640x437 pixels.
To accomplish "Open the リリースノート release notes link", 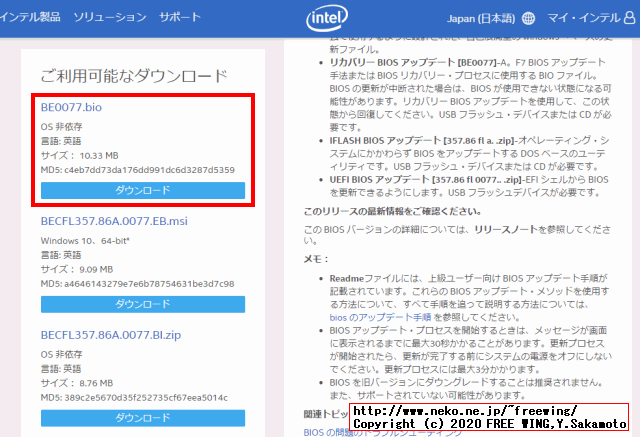I will (506, 230).
